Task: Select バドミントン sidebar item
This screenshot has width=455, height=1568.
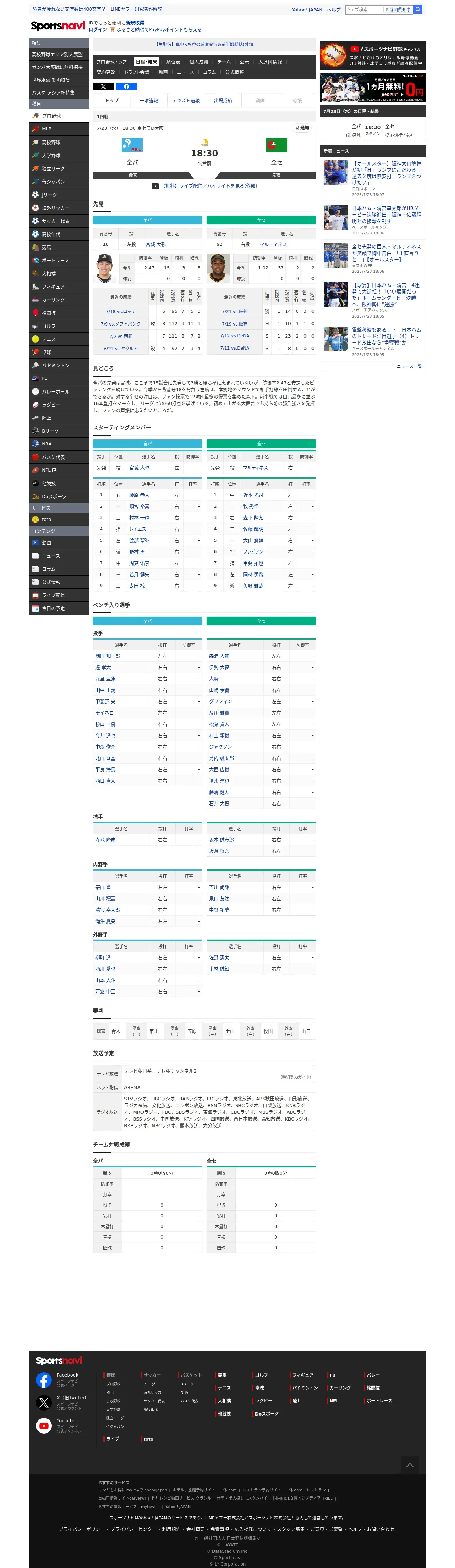Action: pyautogui.click(x=59, y=366)
